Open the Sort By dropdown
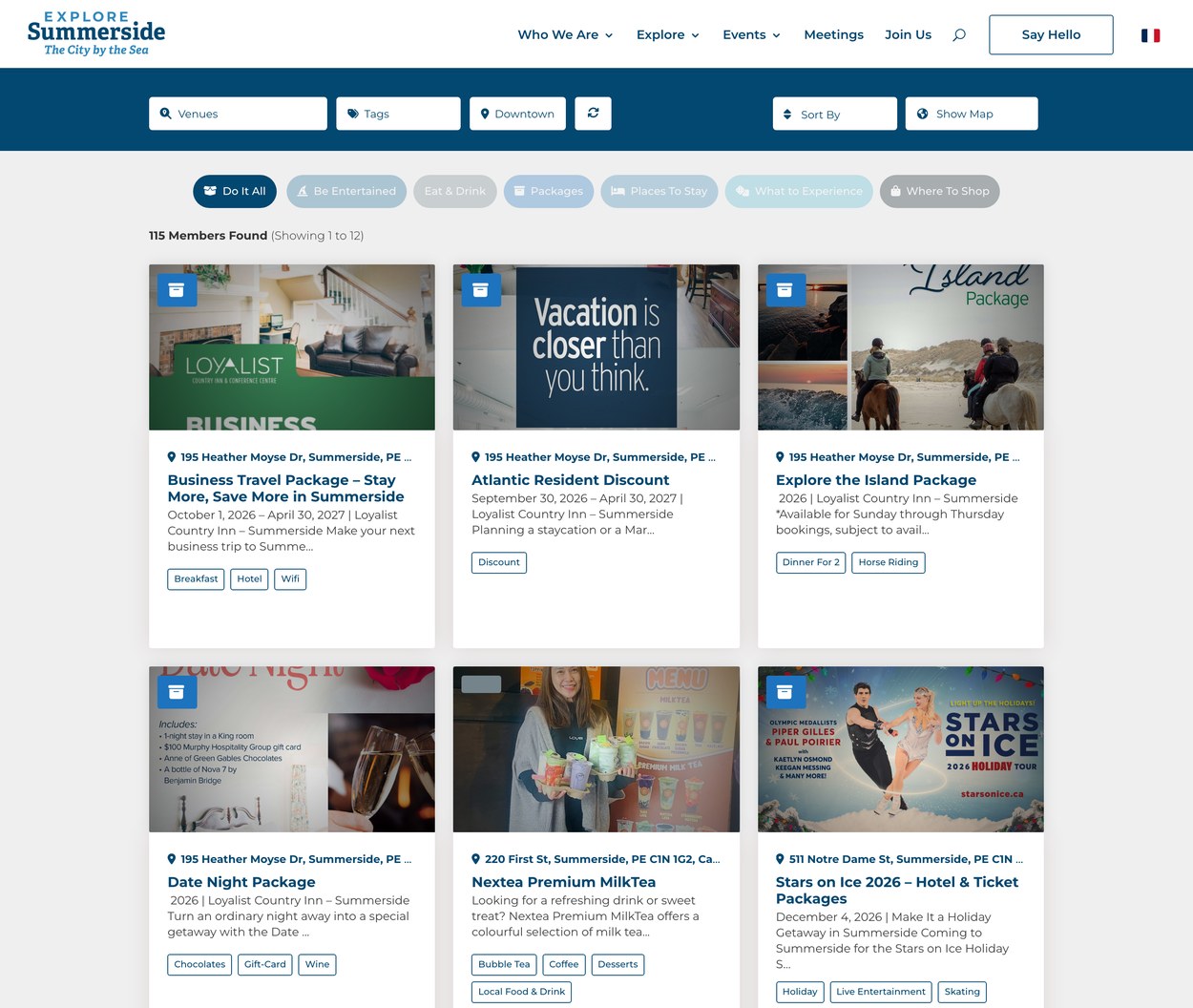The width and height of the screenshot is (1193, 1008). pos(835,114)
